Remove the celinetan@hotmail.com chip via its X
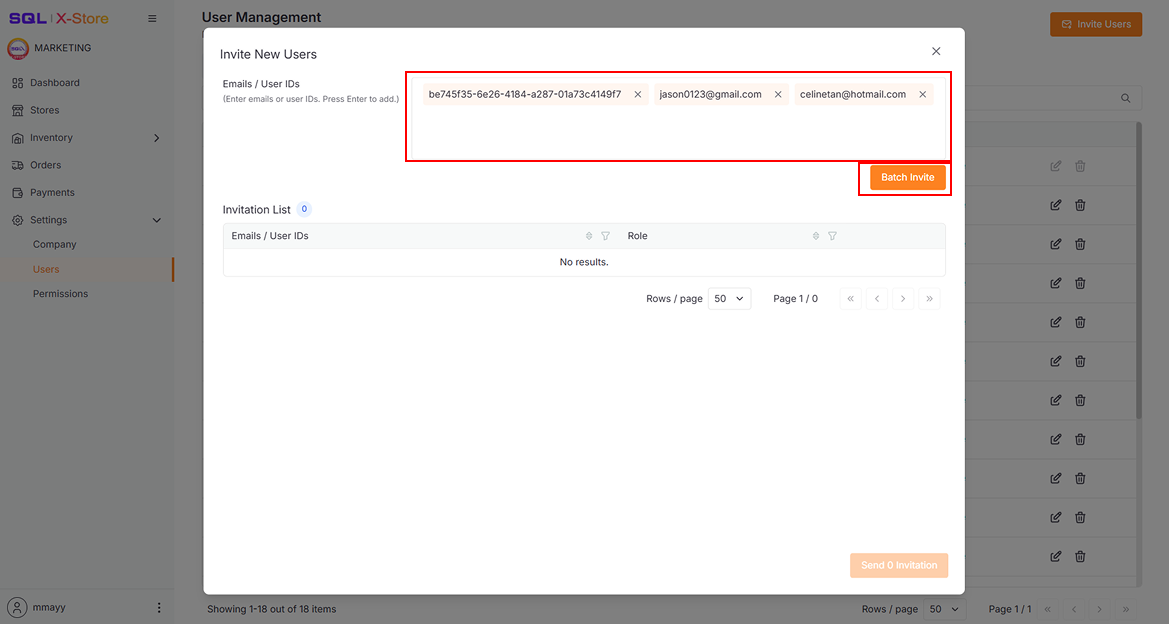 922,94
